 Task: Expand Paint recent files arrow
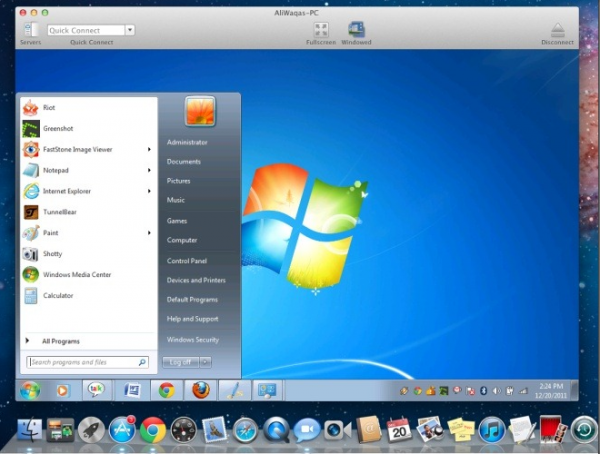149,233
